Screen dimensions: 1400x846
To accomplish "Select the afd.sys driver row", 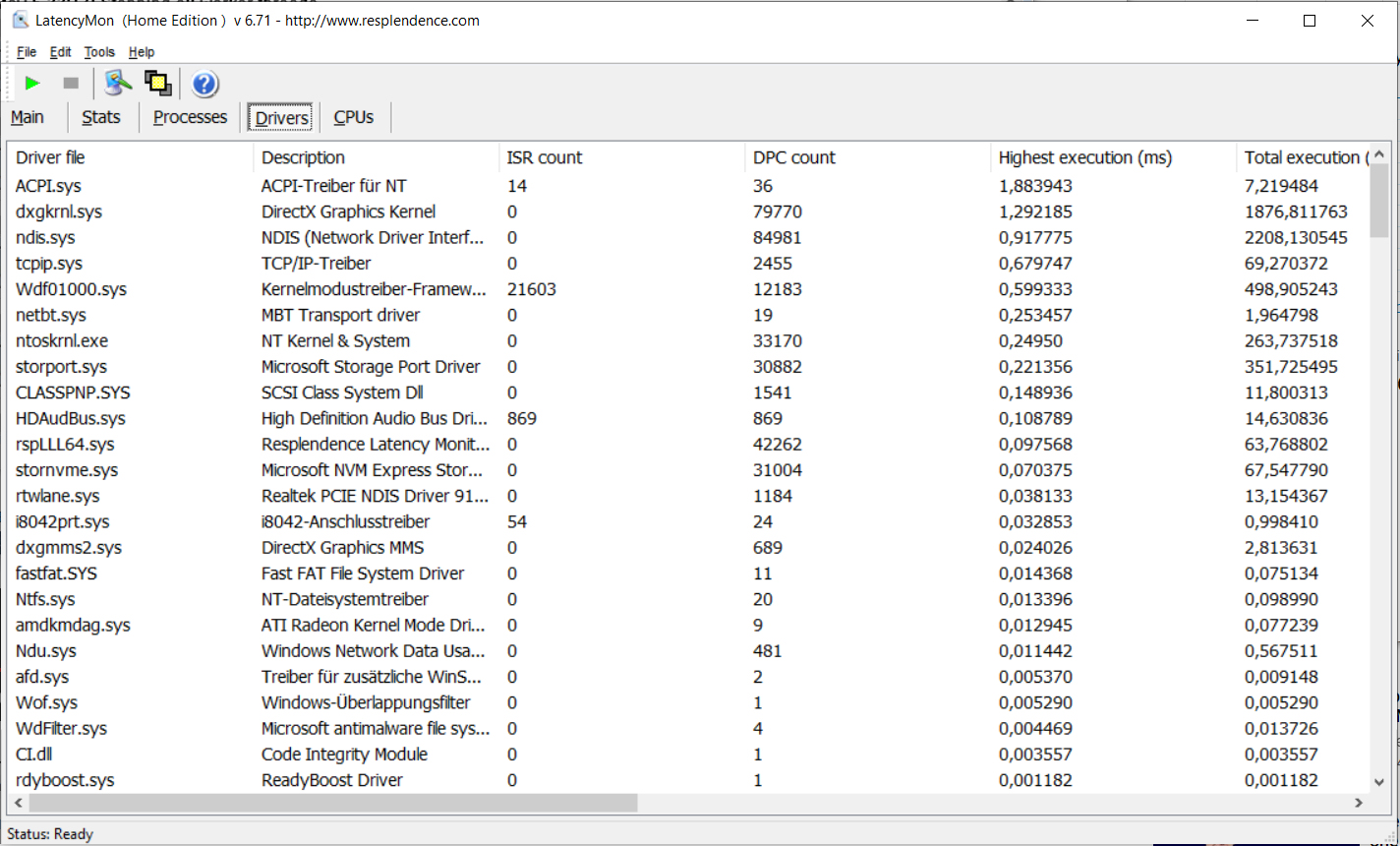I will point(688,677).
